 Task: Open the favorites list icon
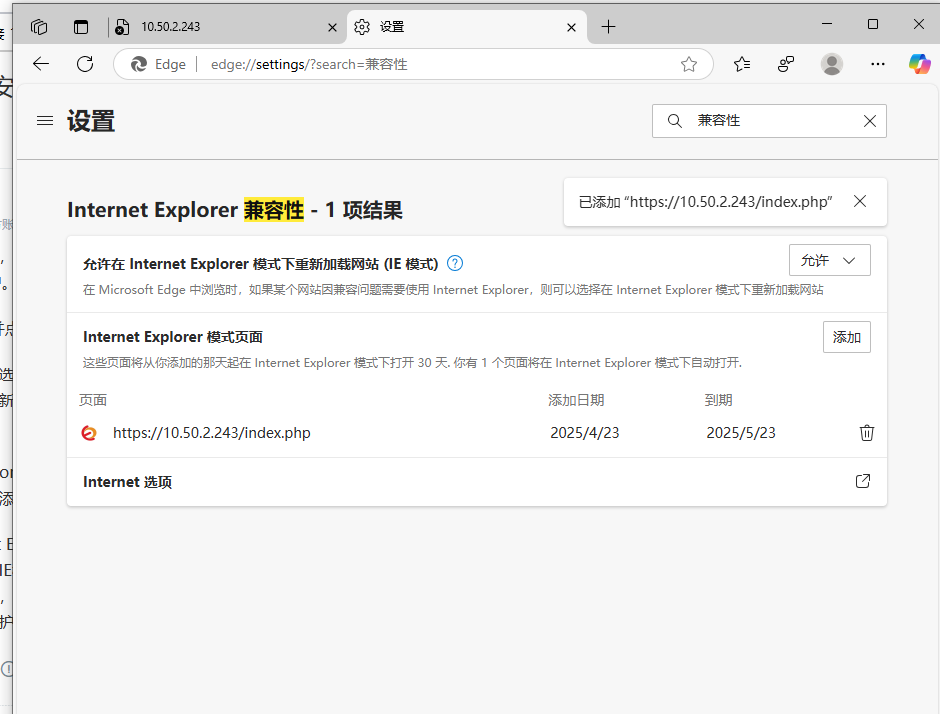(742, 64)
